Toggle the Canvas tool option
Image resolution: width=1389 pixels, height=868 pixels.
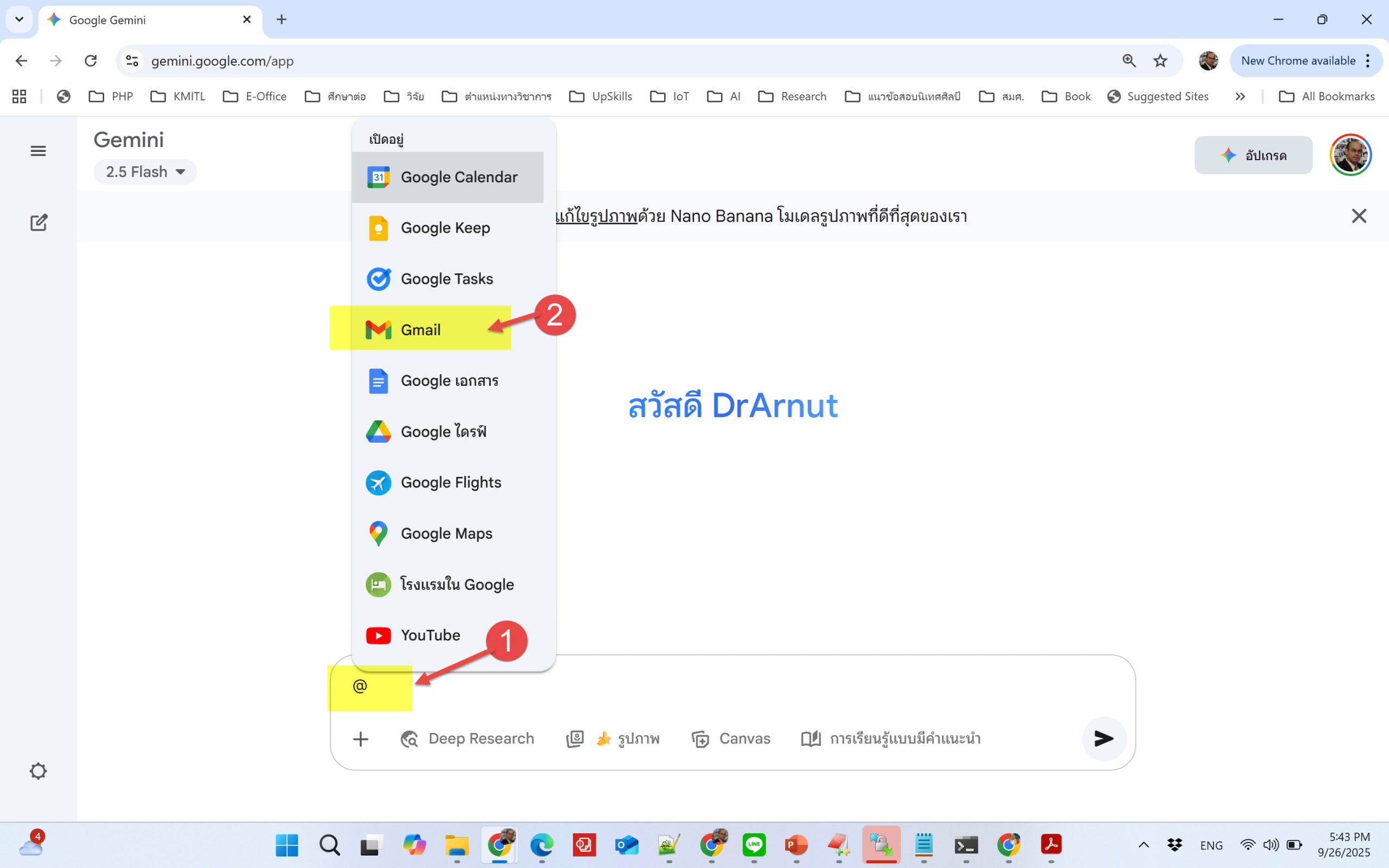click(x=731, y=739)
